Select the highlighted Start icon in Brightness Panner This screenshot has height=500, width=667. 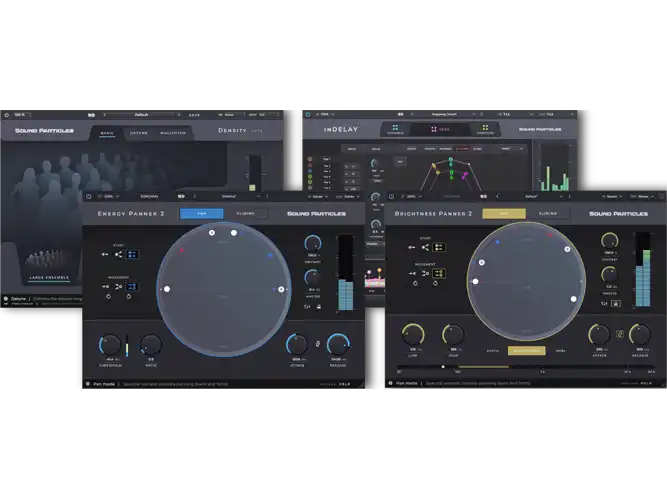coord(439,247)
